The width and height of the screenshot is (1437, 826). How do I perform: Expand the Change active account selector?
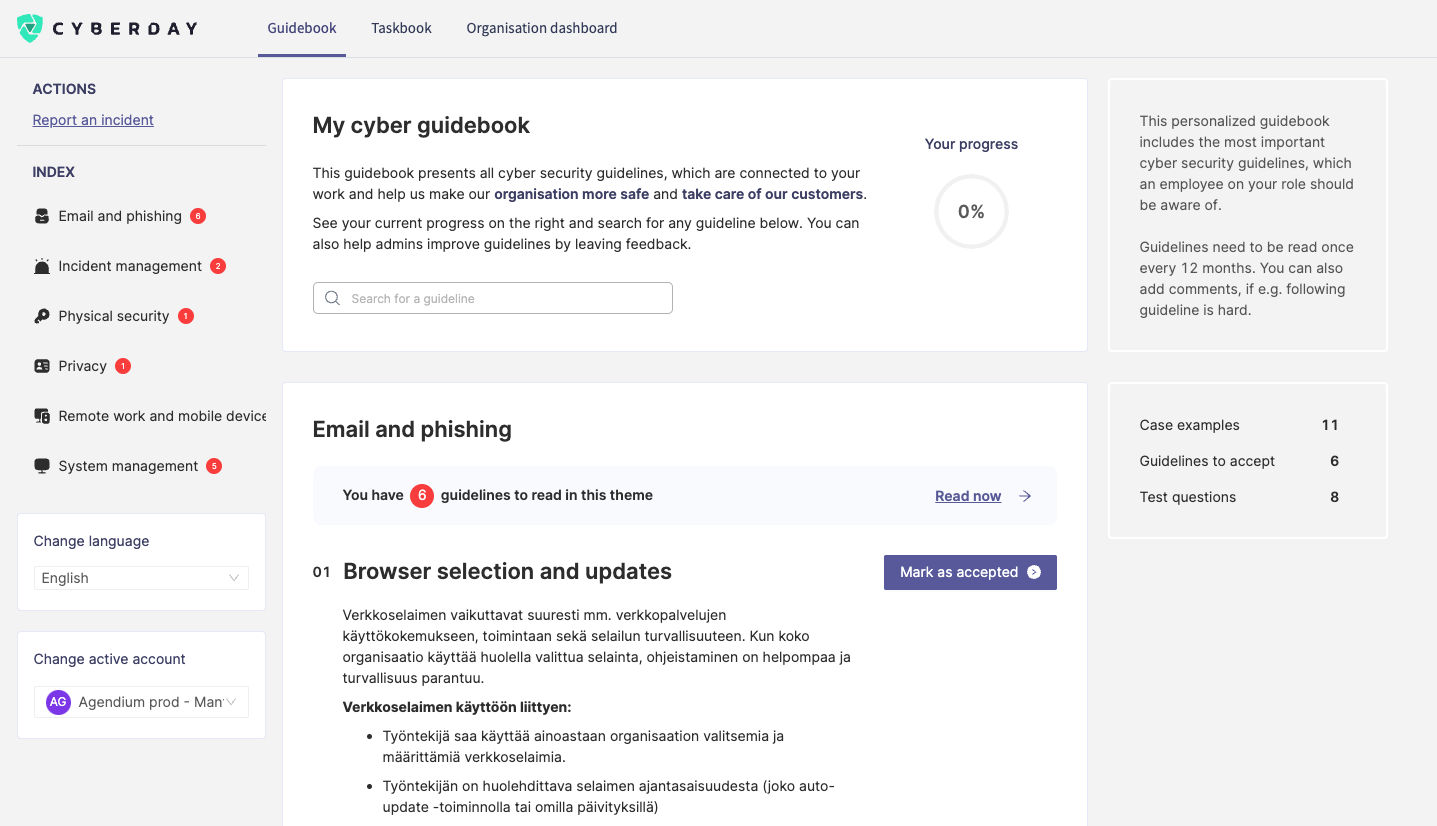tap(141, 702)
